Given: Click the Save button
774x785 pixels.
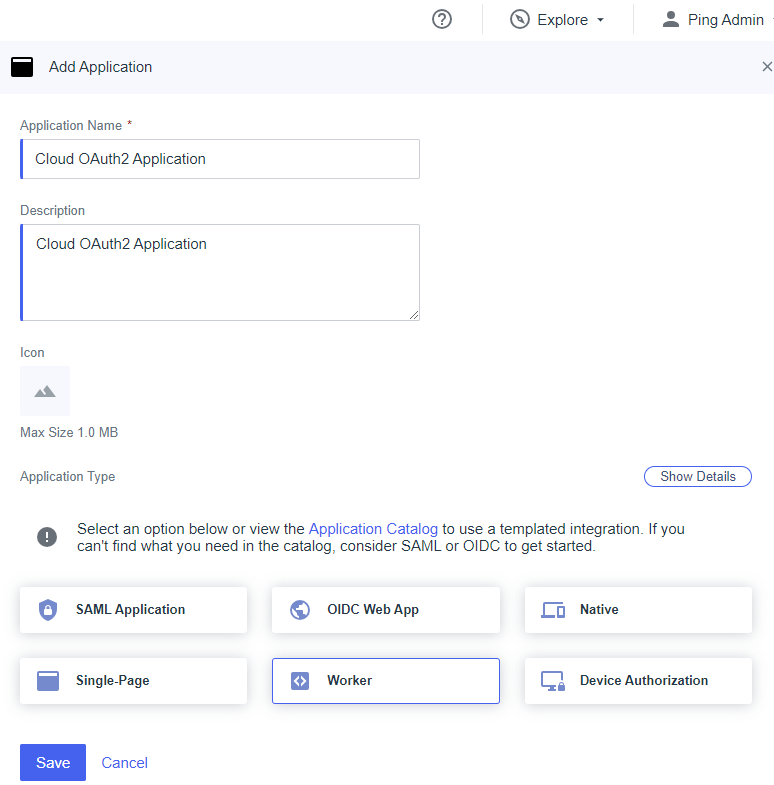Looking at the screenshot, I should point(53,763).
